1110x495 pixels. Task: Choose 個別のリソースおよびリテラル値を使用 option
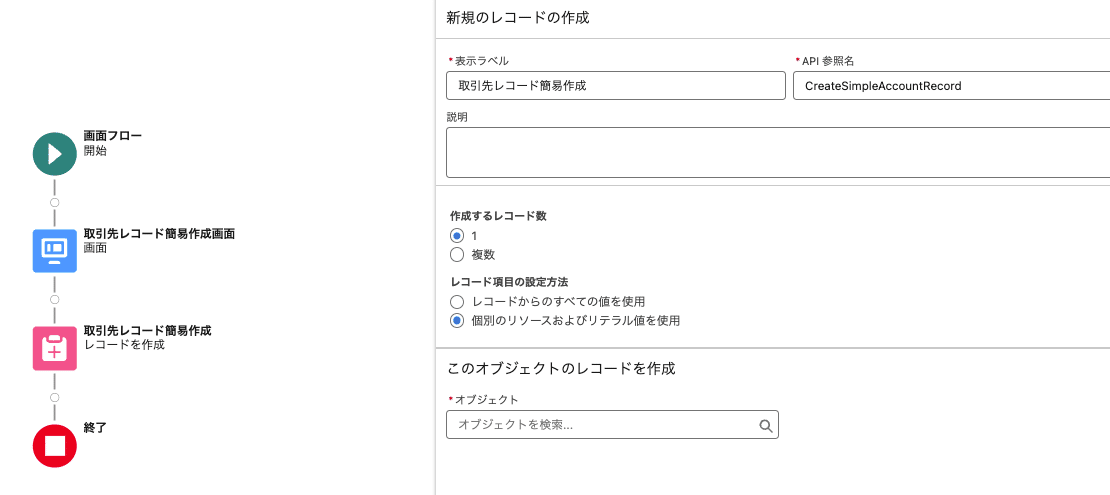tap(457, 320)
